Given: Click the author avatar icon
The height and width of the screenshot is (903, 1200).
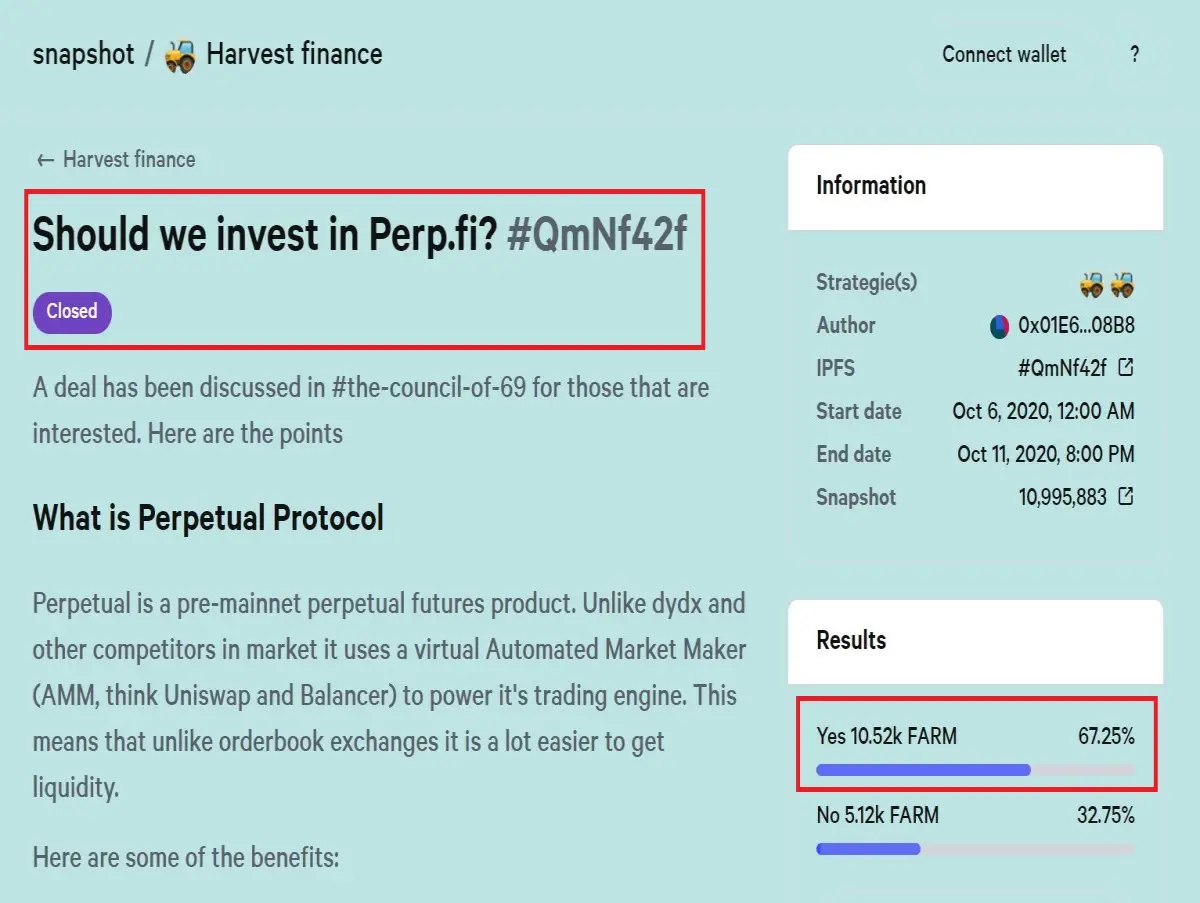Looking at the screenshot, I should tap(999, 325).
